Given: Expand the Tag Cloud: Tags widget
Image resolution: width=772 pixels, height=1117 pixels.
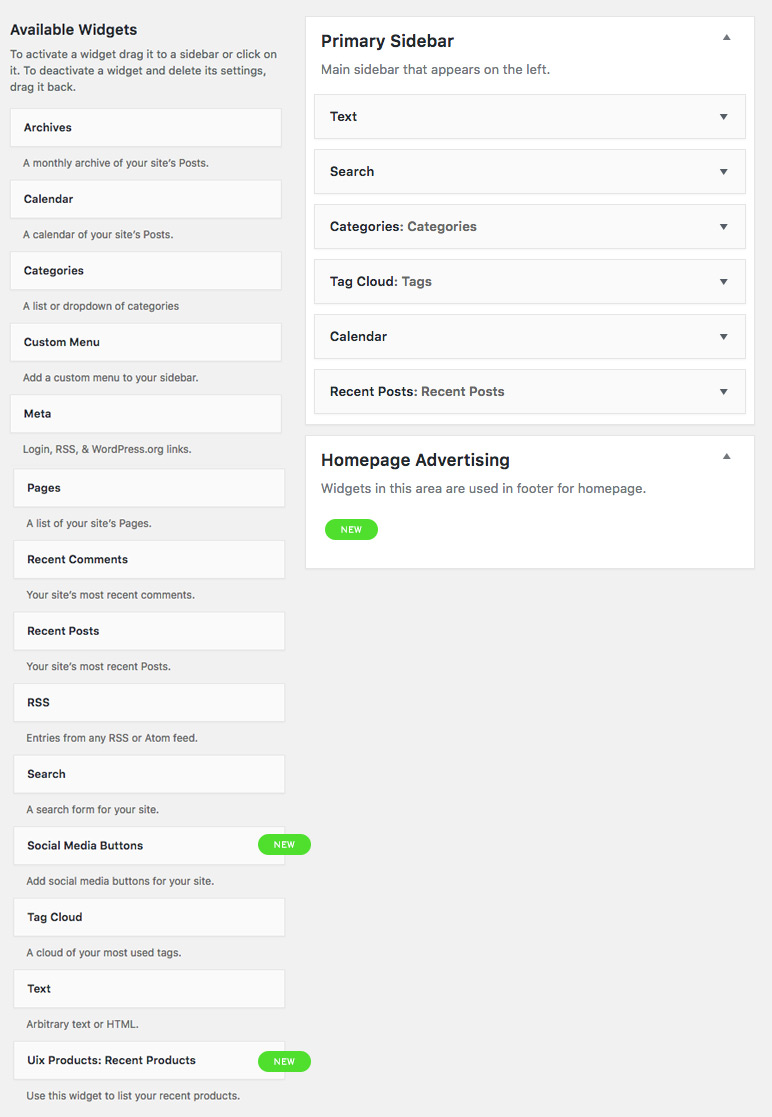Looking at the screenshot, I should 723,282.
